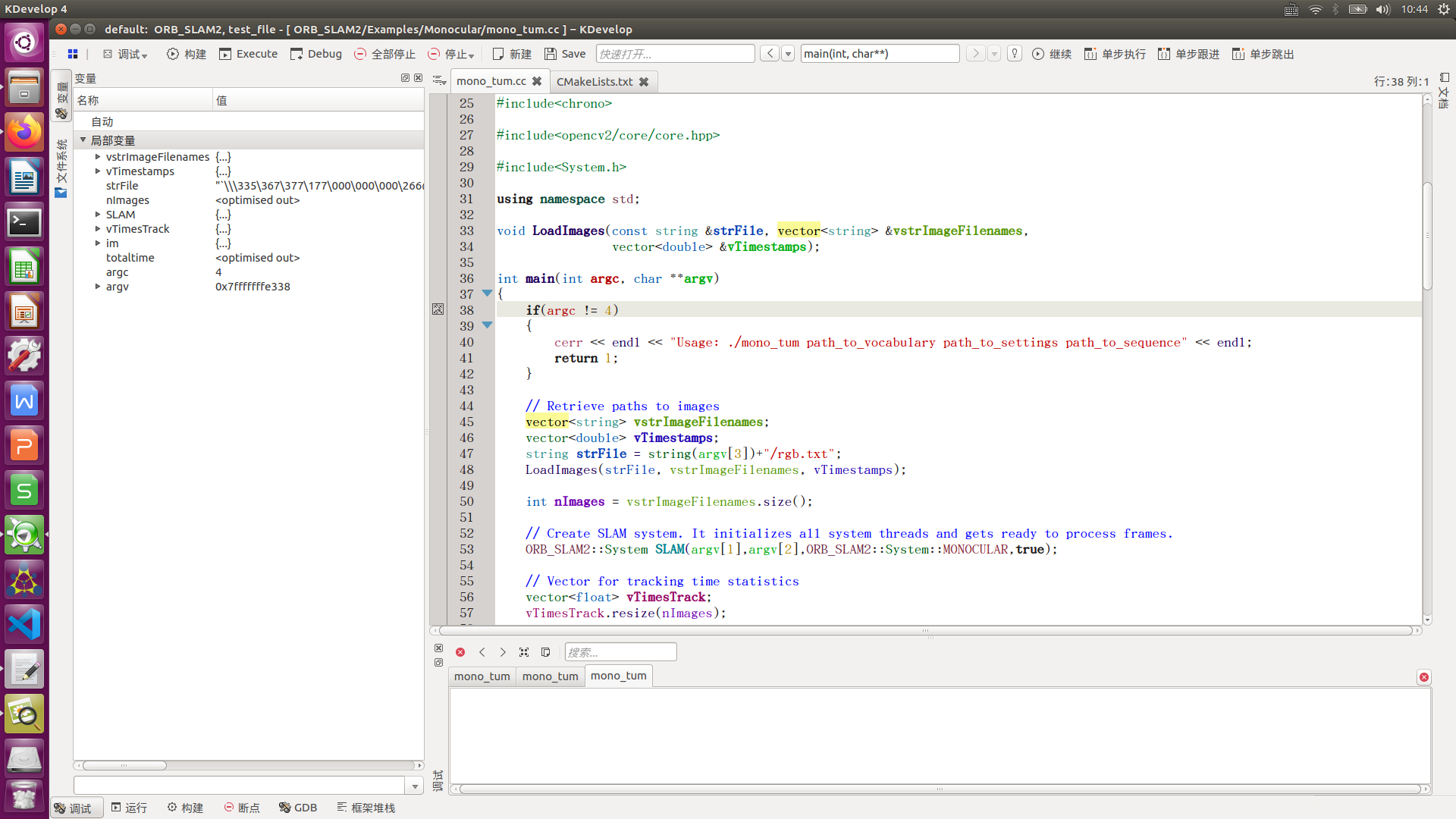Click the 名称 column header

pos(143,100)
